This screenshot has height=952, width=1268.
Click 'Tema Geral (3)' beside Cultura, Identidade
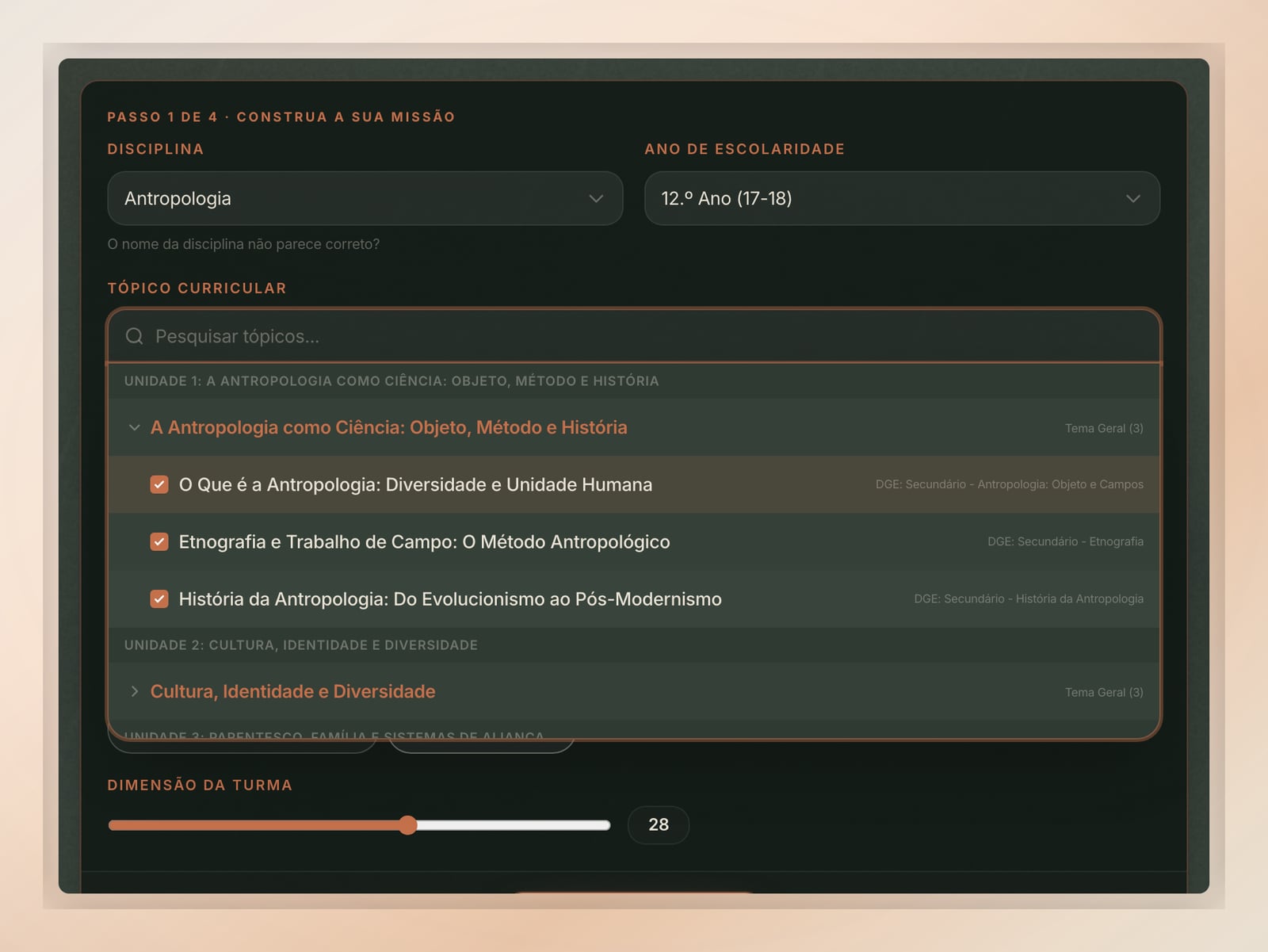coord(1104,692)
